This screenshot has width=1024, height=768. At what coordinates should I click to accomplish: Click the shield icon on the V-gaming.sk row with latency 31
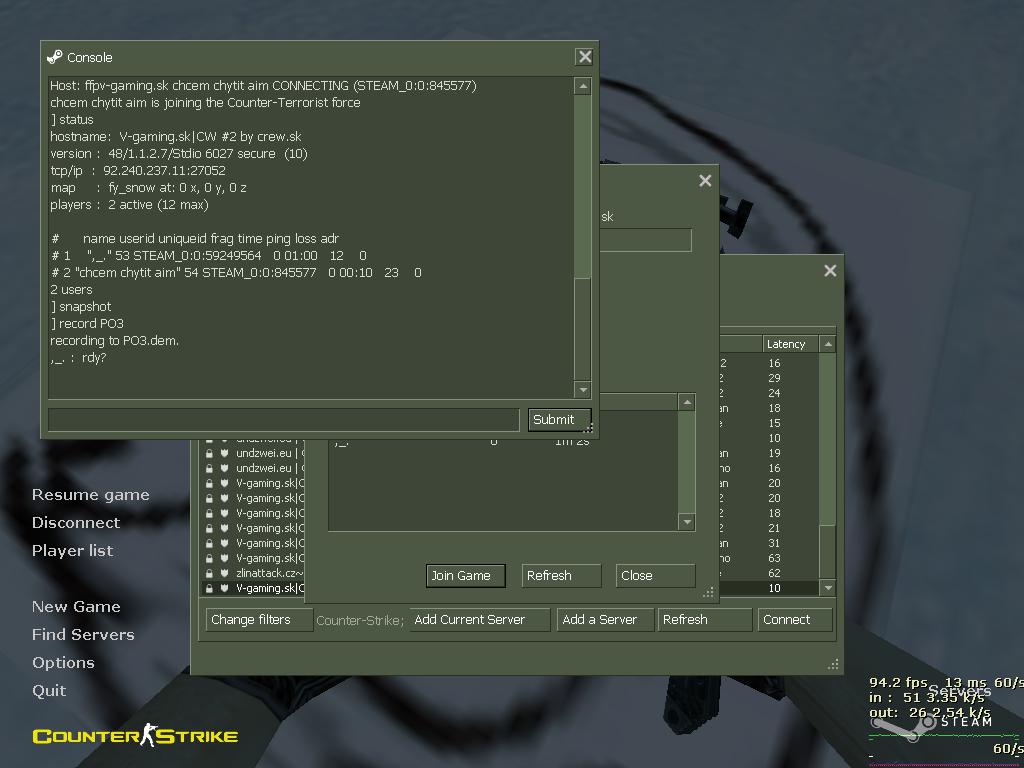tap(224, 543)
